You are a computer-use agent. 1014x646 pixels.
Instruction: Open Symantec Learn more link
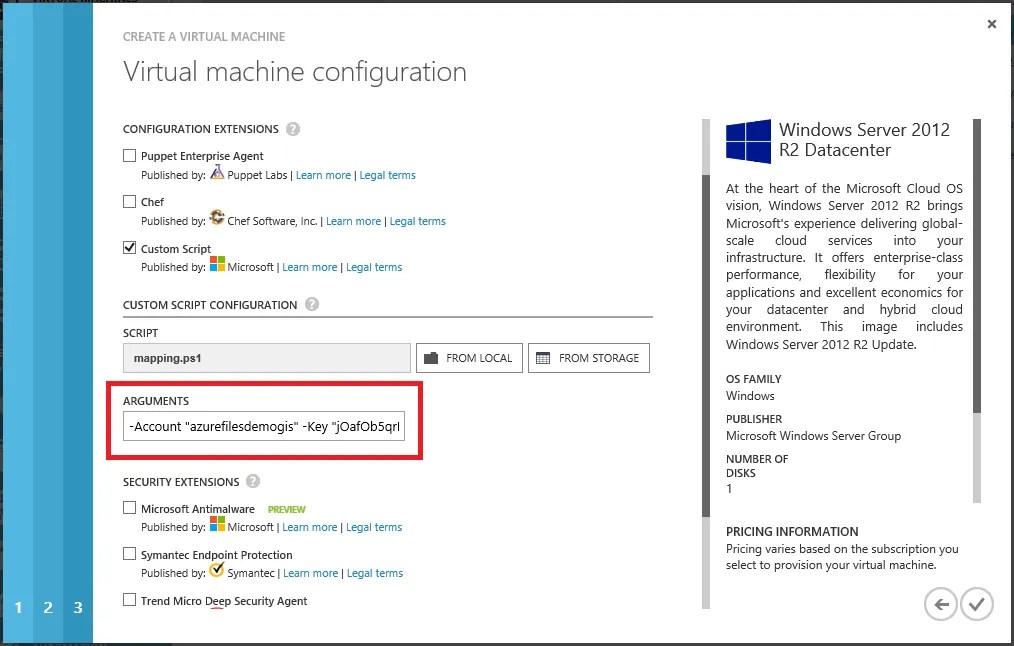click(310, 573)
